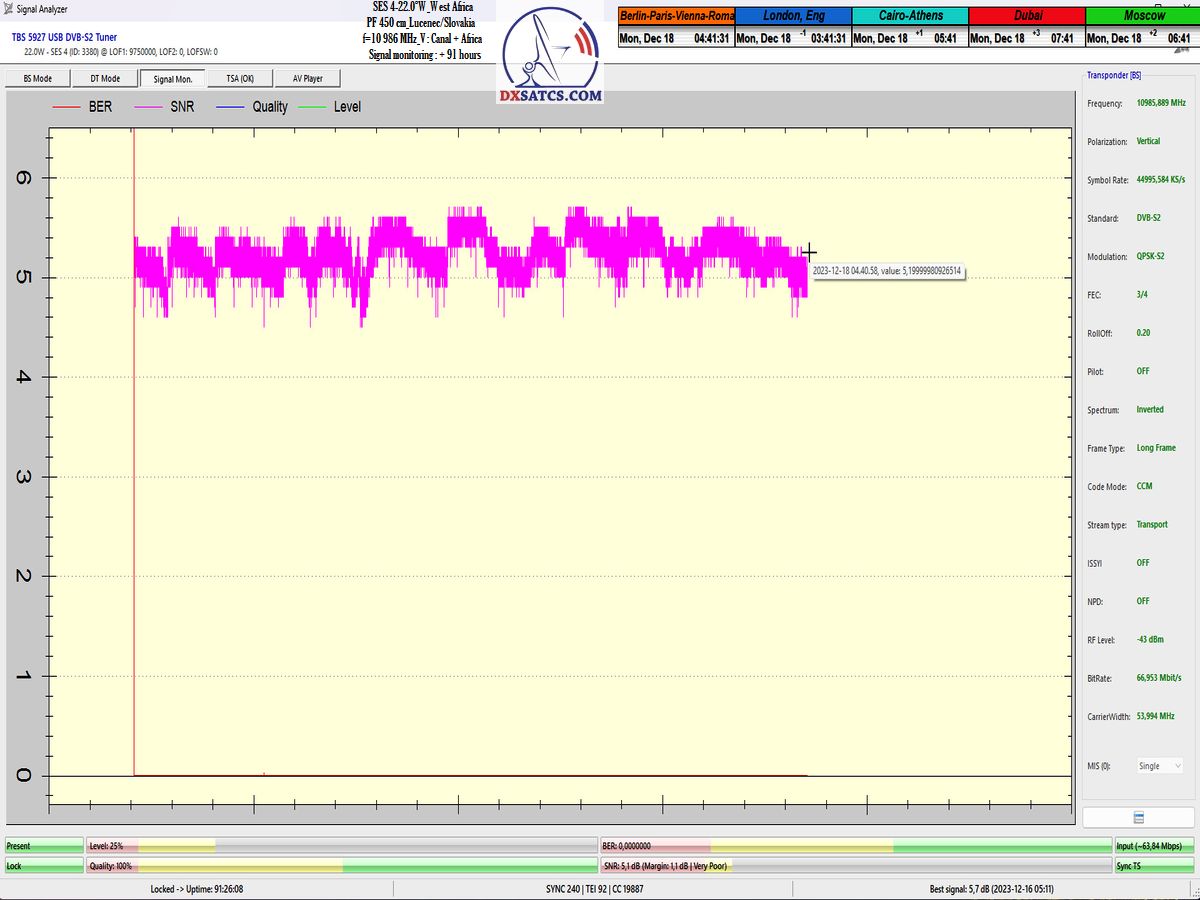Viewport: 1200px width, 900px height.
Task: Click the SNR margin progress bar
Action: click(855, 866)
